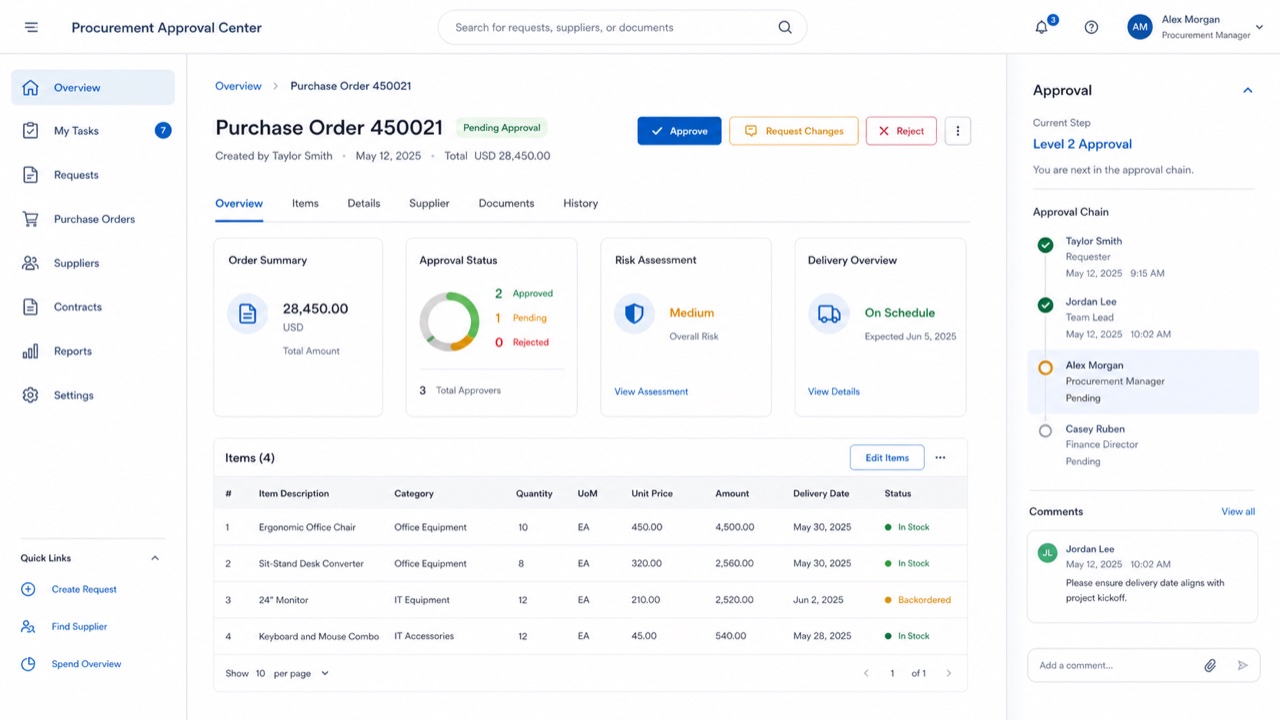Go to the next items page

pyautogui.click(x=949, y=673)
